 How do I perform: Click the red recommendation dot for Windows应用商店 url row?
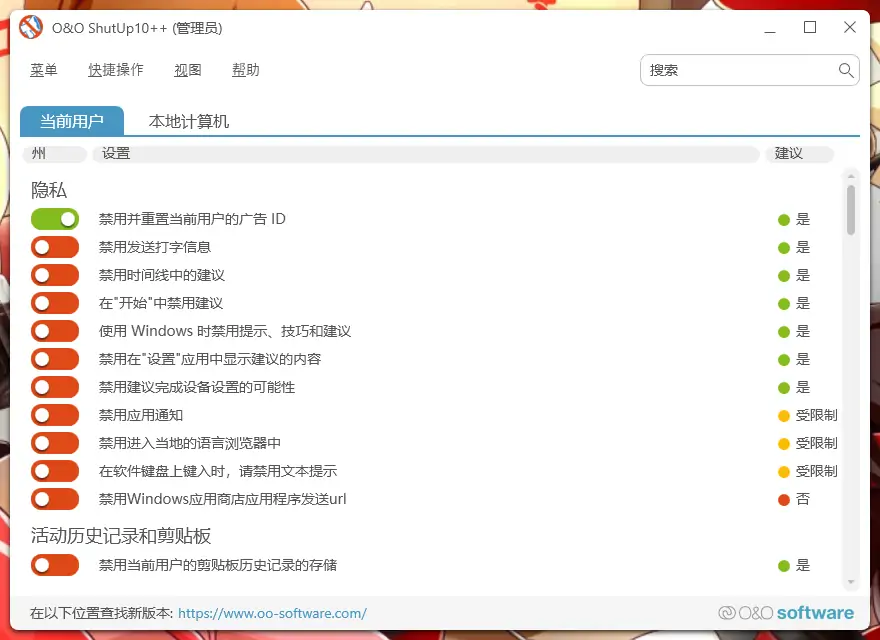click(x=784, y=500)
